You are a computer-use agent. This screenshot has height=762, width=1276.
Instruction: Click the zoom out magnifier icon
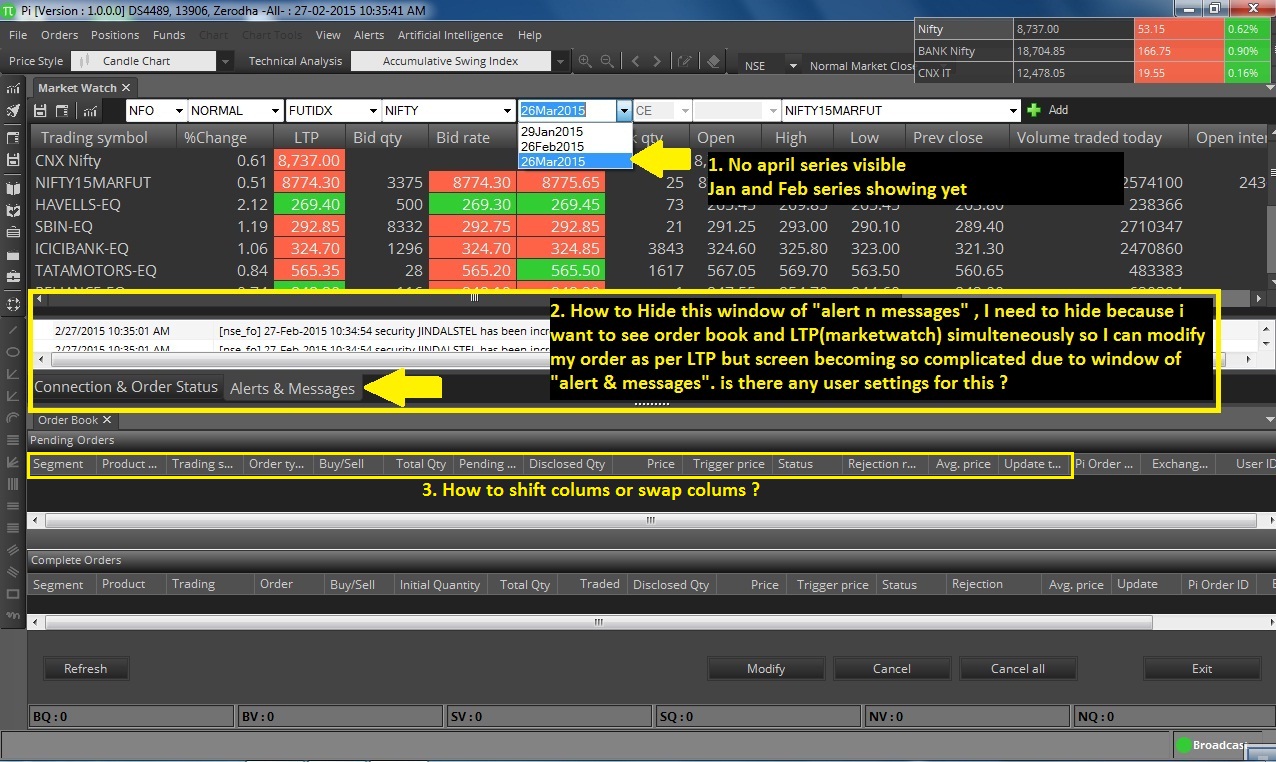pyautogui.click(x=607, y=61)
